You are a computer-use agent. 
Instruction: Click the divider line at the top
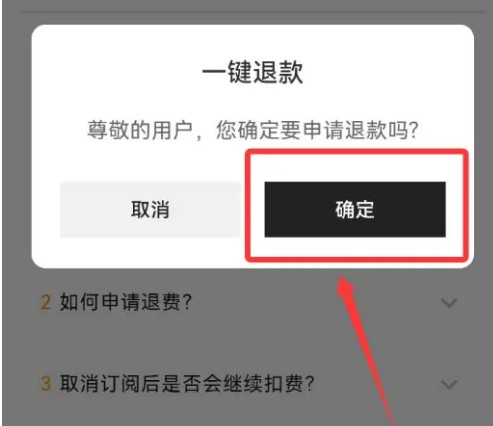click(x=253, y=13)
